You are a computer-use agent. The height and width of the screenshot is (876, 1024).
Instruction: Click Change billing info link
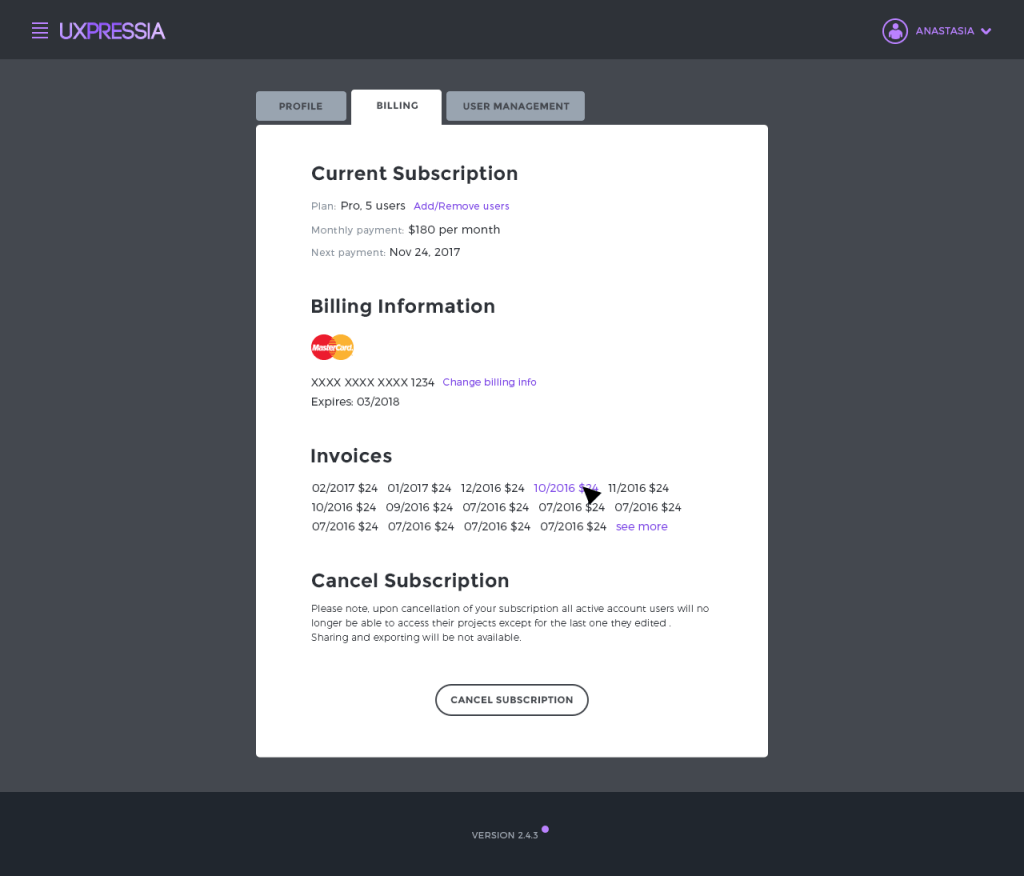(x=489, y=382)
